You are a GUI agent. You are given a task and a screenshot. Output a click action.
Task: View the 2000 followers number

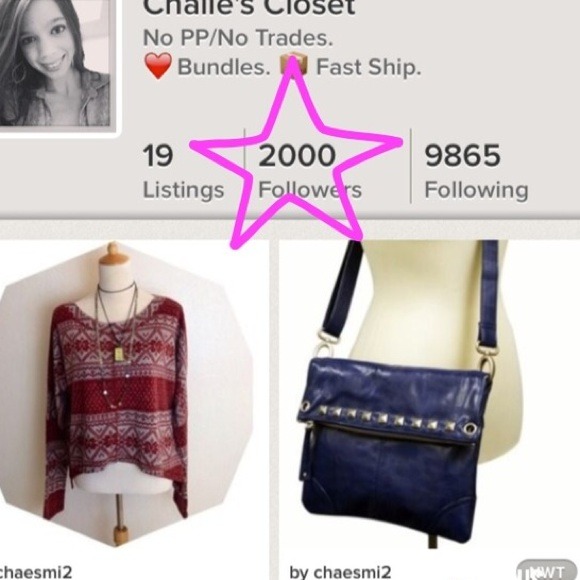point(297,155)
